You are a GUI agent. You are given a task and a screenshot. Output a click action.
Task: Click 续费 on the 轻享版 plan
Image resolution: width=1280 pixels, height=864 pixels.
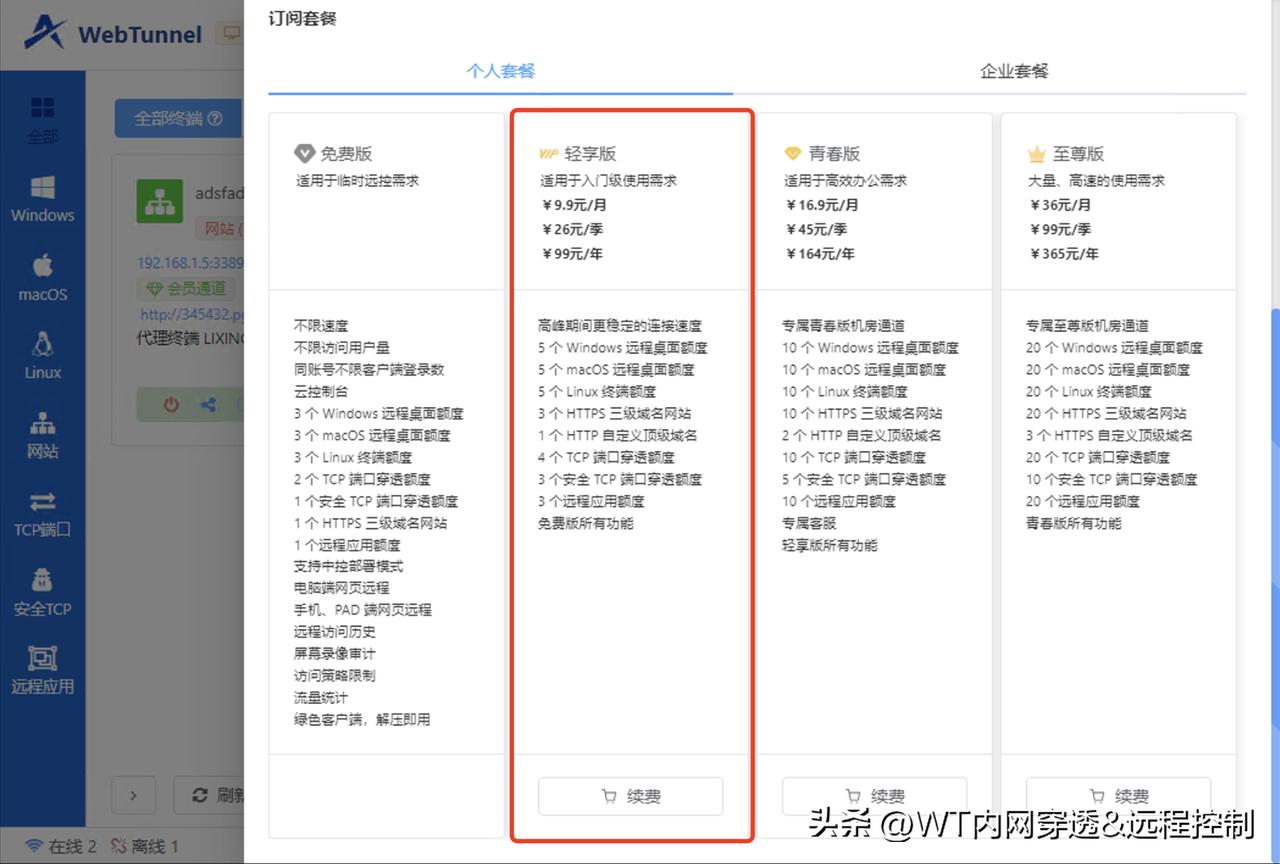pyautogui.click(x=630, y=796)
